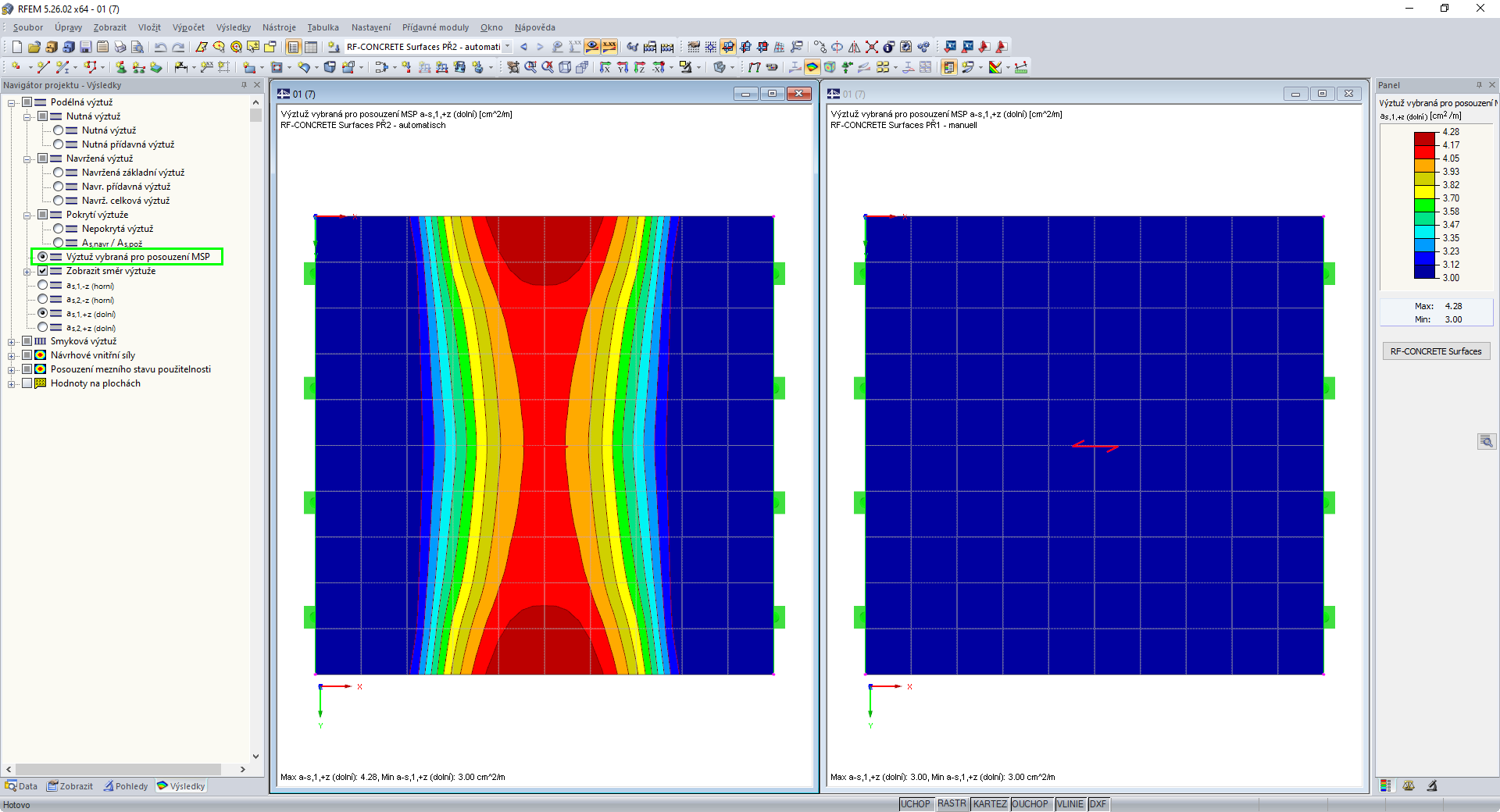Screen dimensions: 1500x812
Task: Toggle show result values x.xx icon
Action: [609, 47]
